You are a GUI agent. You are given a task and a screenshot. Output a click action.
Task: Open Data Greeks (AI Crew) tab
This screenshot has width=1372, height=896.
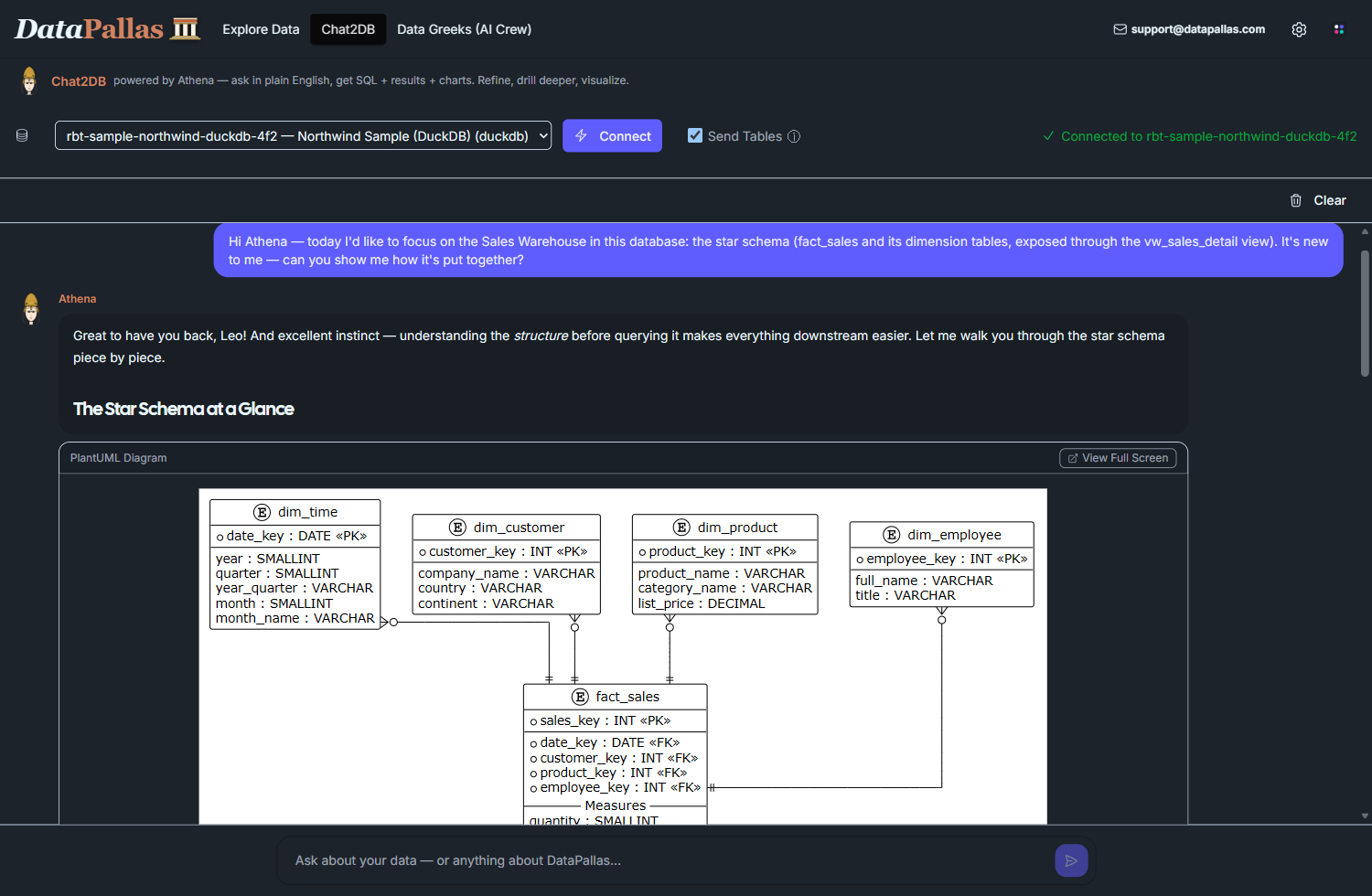(x=464, y=29)
